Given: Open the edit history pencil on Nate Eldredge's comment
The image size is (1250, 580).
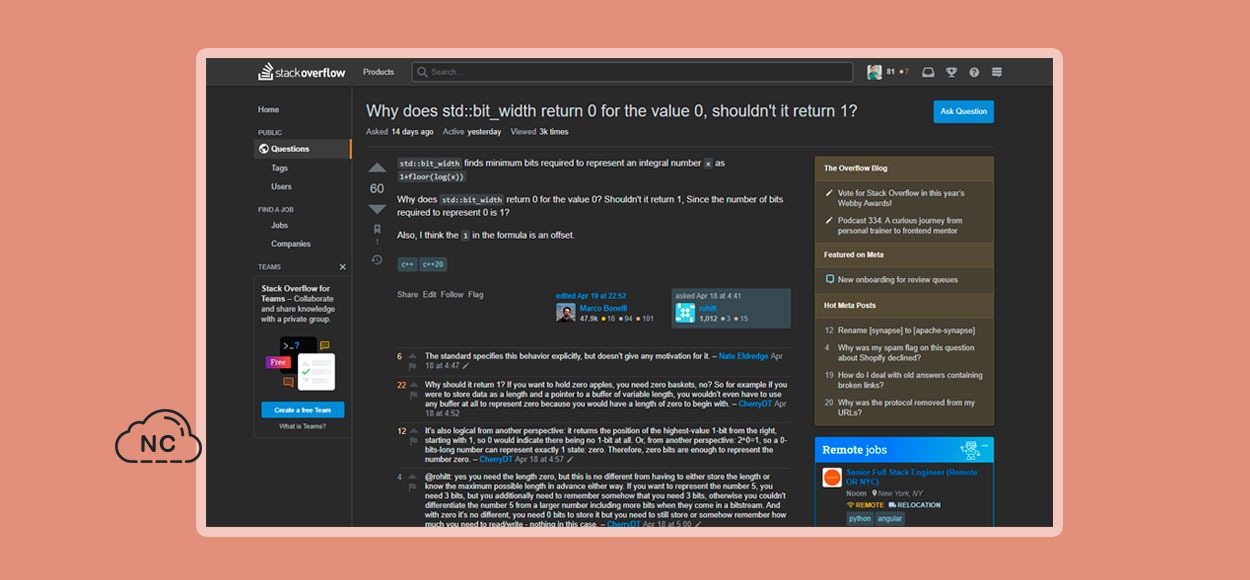Looking at the screenshot, I should tap(465, 366).
